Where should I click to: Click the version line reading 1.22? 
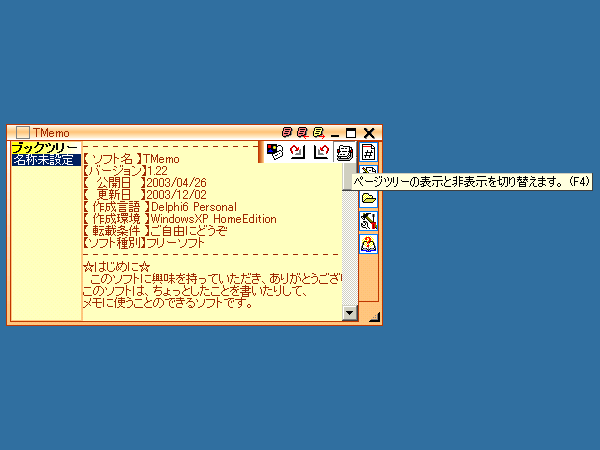[125, 171]
